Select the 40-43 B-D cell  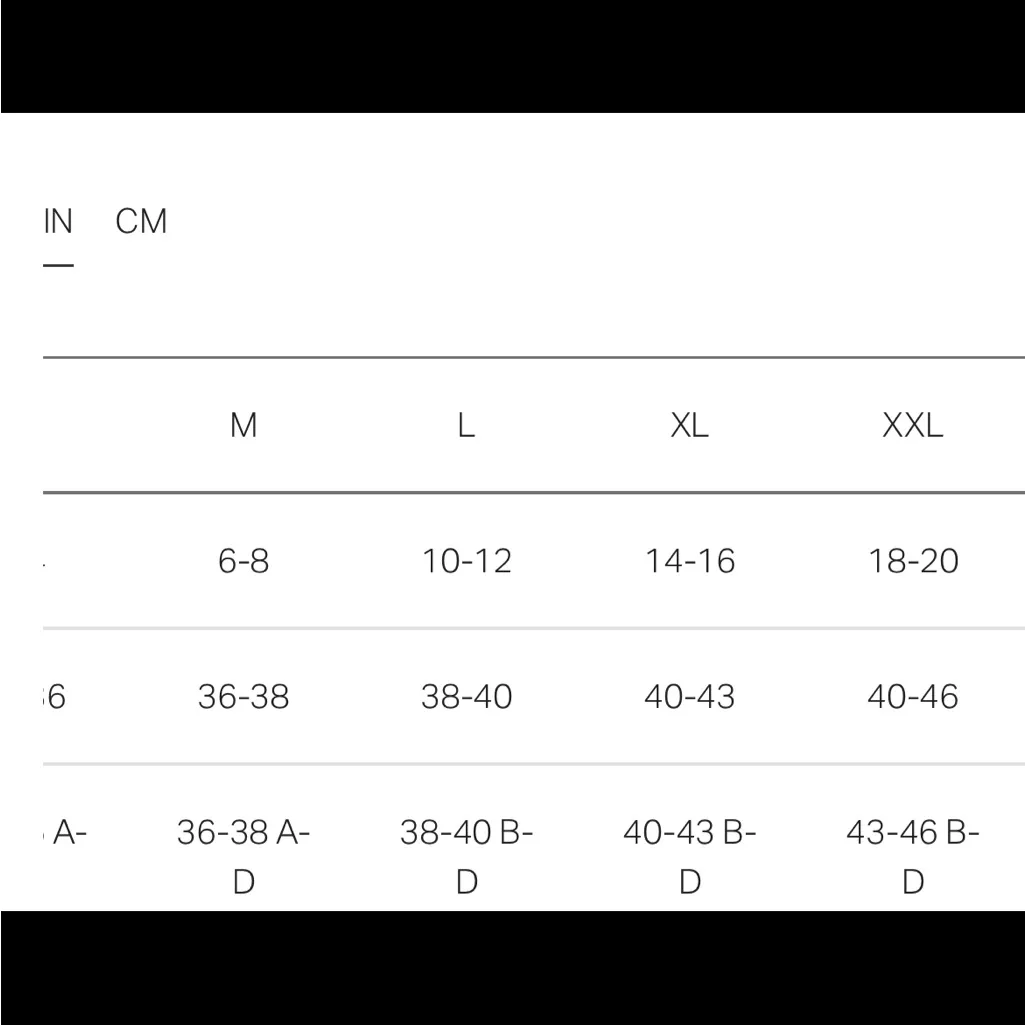pos(689,856)
